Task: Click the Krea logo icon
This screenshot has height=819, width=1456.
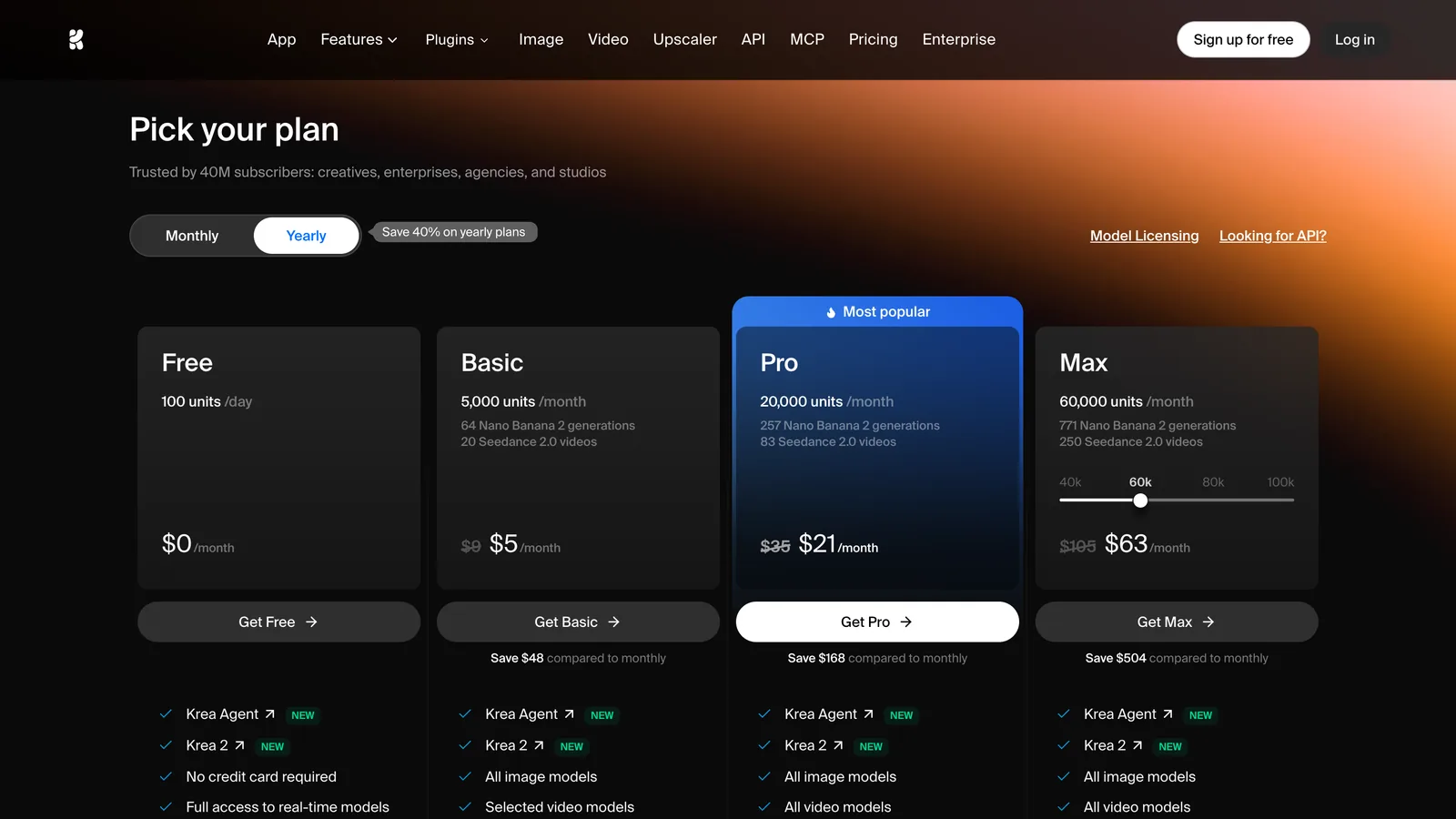Action: pyautogui.click(x=76, y=39)
